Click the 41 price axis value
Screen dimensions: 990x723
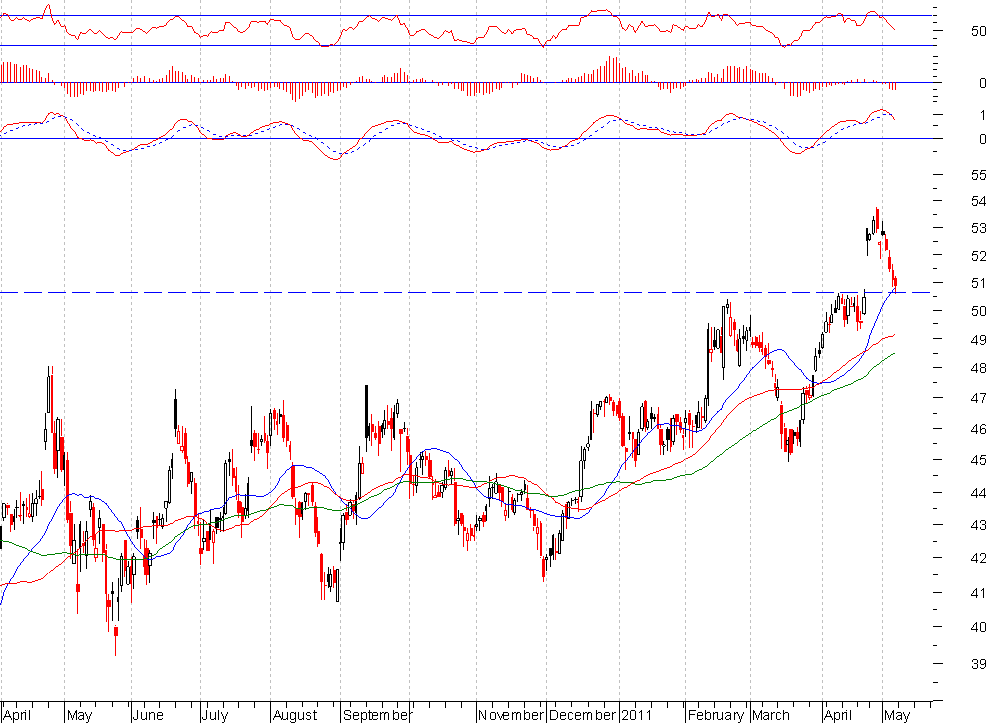click(x=979, y=593)
